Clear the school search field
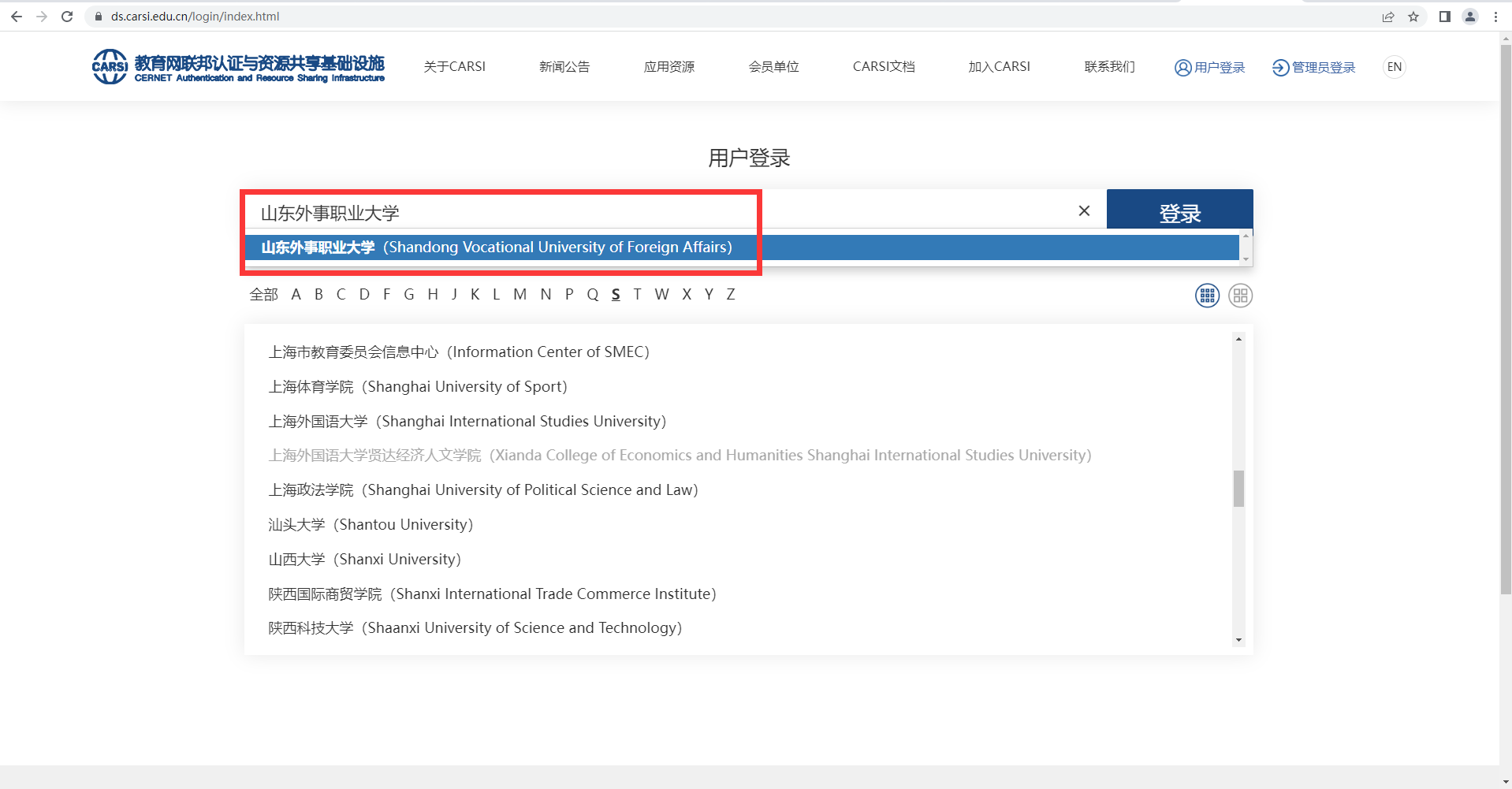This screenshot has width=1512, height=789. (1084, 210)
